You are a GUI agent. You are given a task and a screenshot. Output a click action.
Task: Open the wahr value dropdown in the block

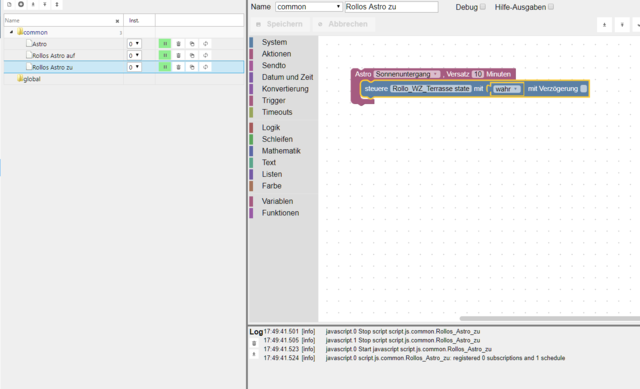click(507, 89)
